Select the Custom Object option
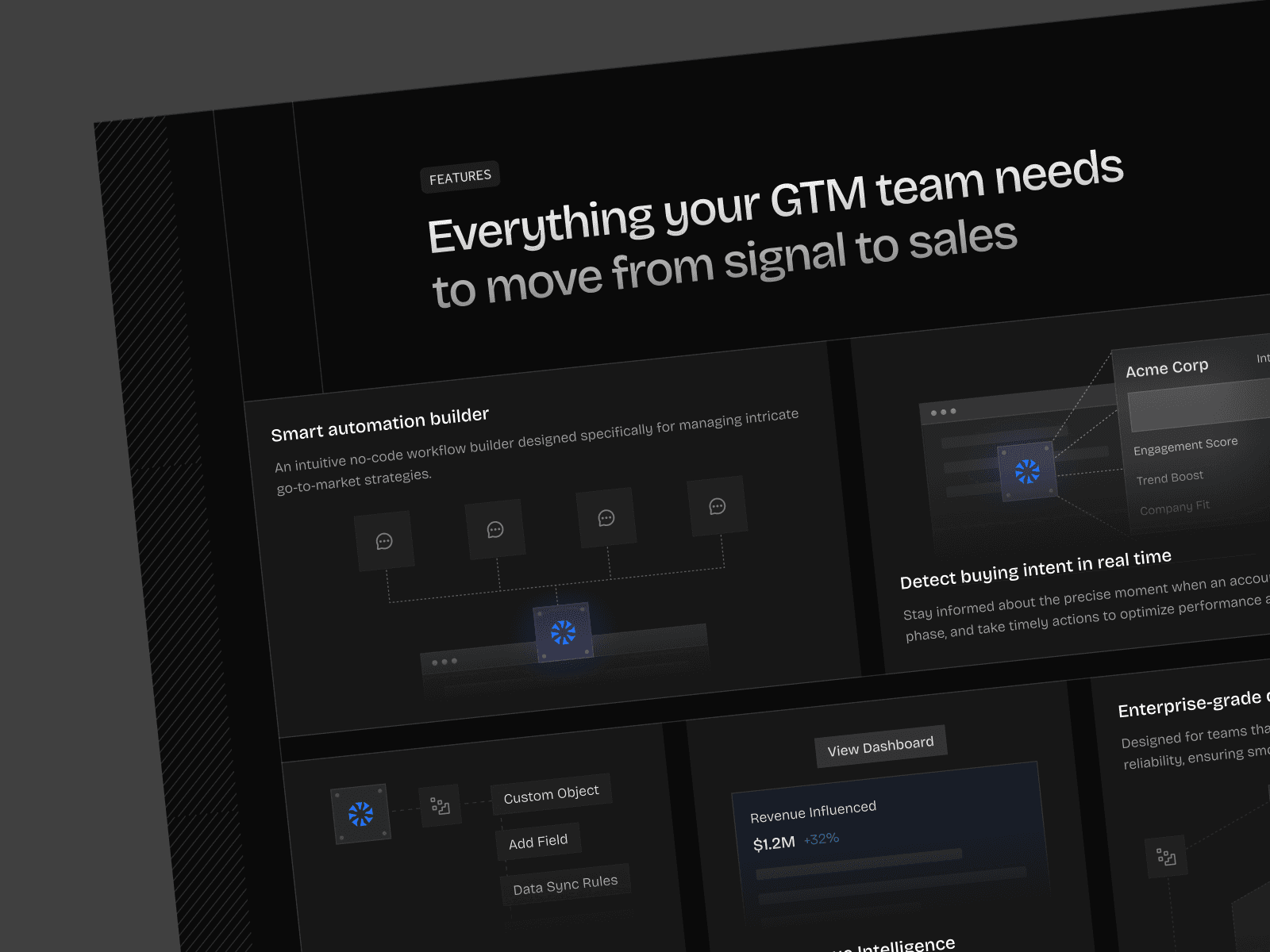1270x952 pixels. pos(552,793)
